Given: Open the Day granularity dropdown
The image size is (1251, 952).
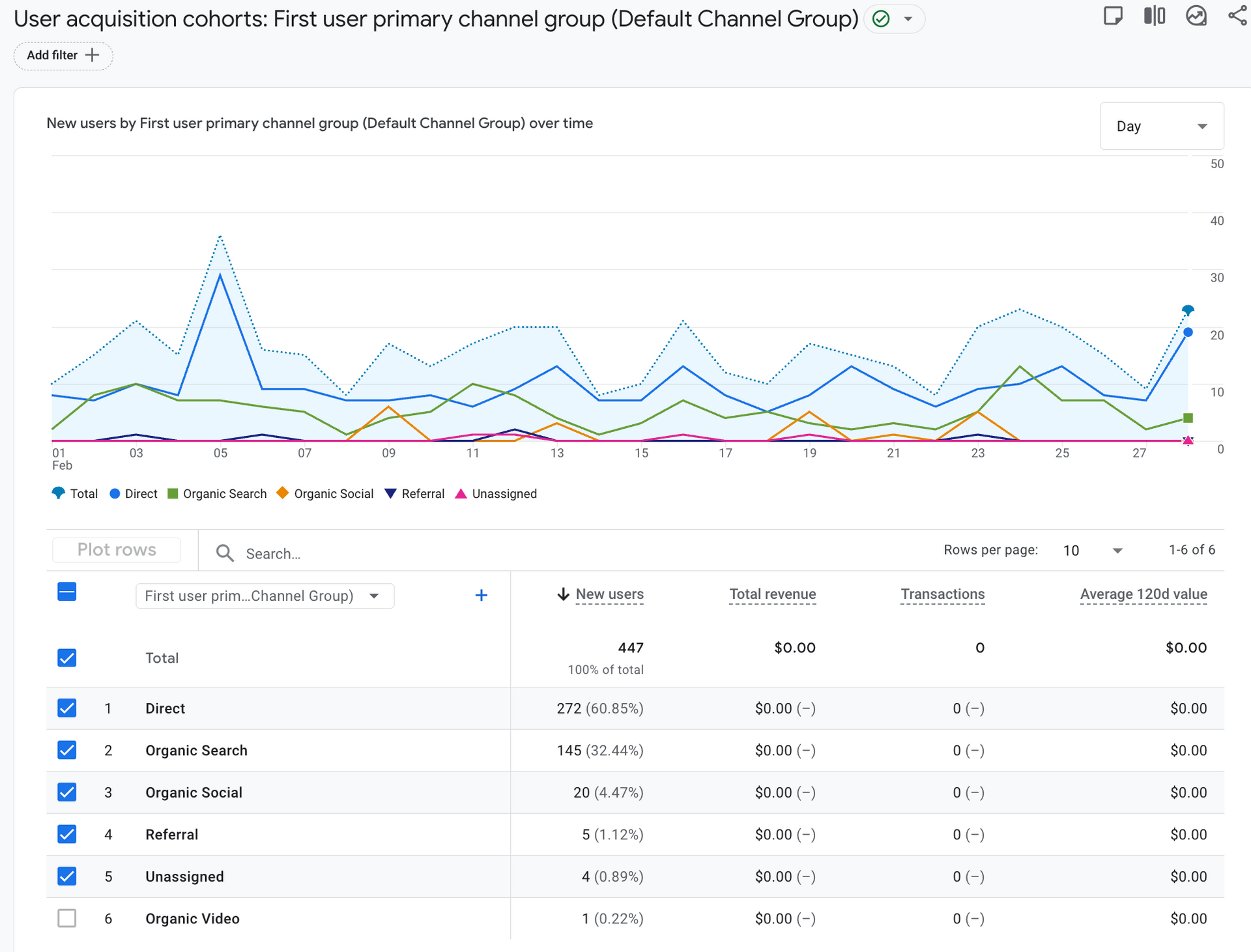Looking at the screenshot, I should 1161,126.
